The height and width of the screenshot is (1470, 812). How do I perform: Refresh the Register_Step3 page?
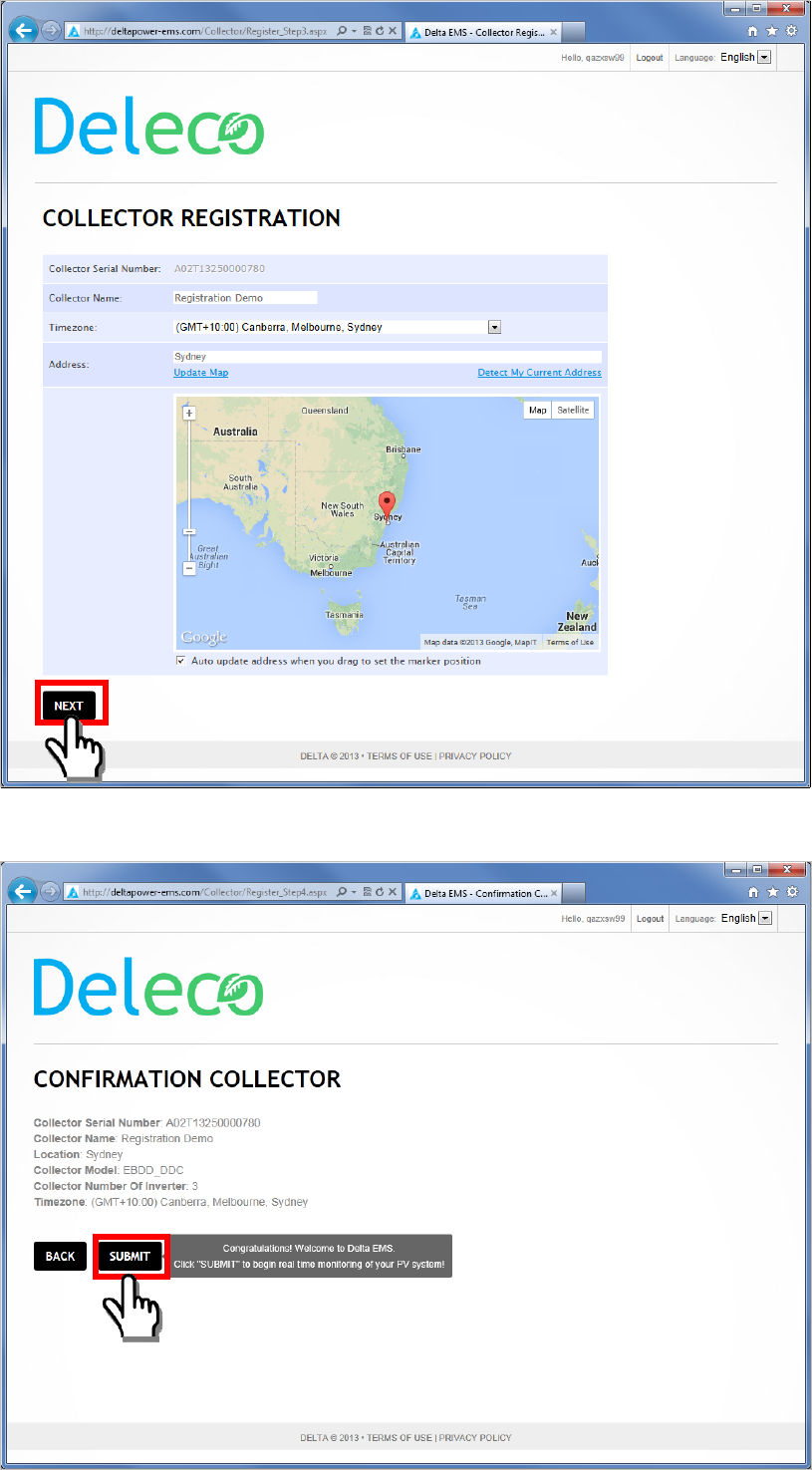pyautogui.click(x=380, y=31)
